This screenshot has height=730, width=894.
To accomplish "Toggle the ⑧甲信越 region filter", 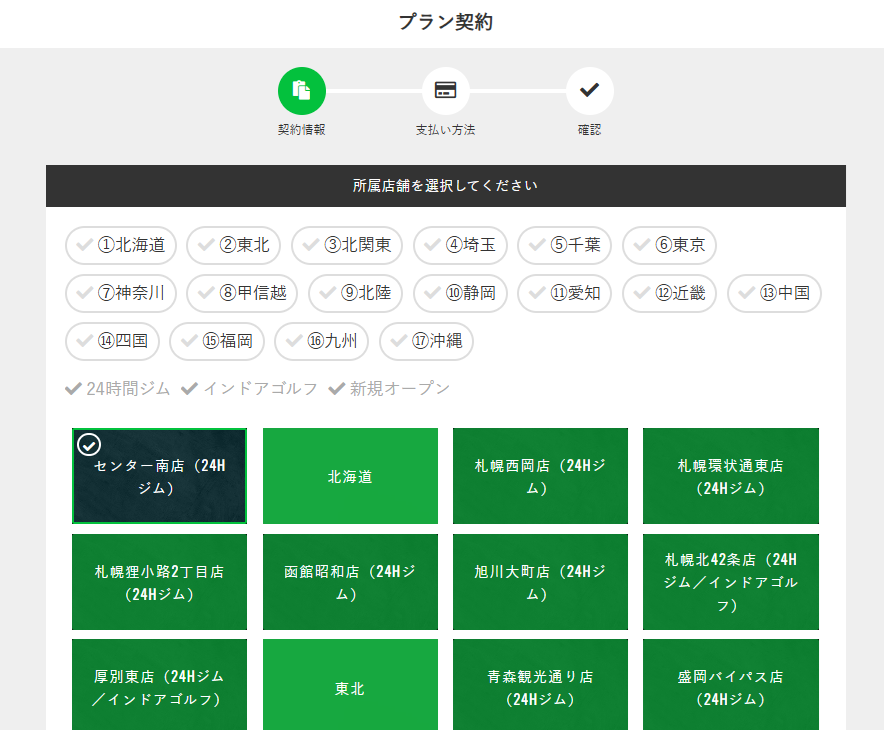I will 242,293.
